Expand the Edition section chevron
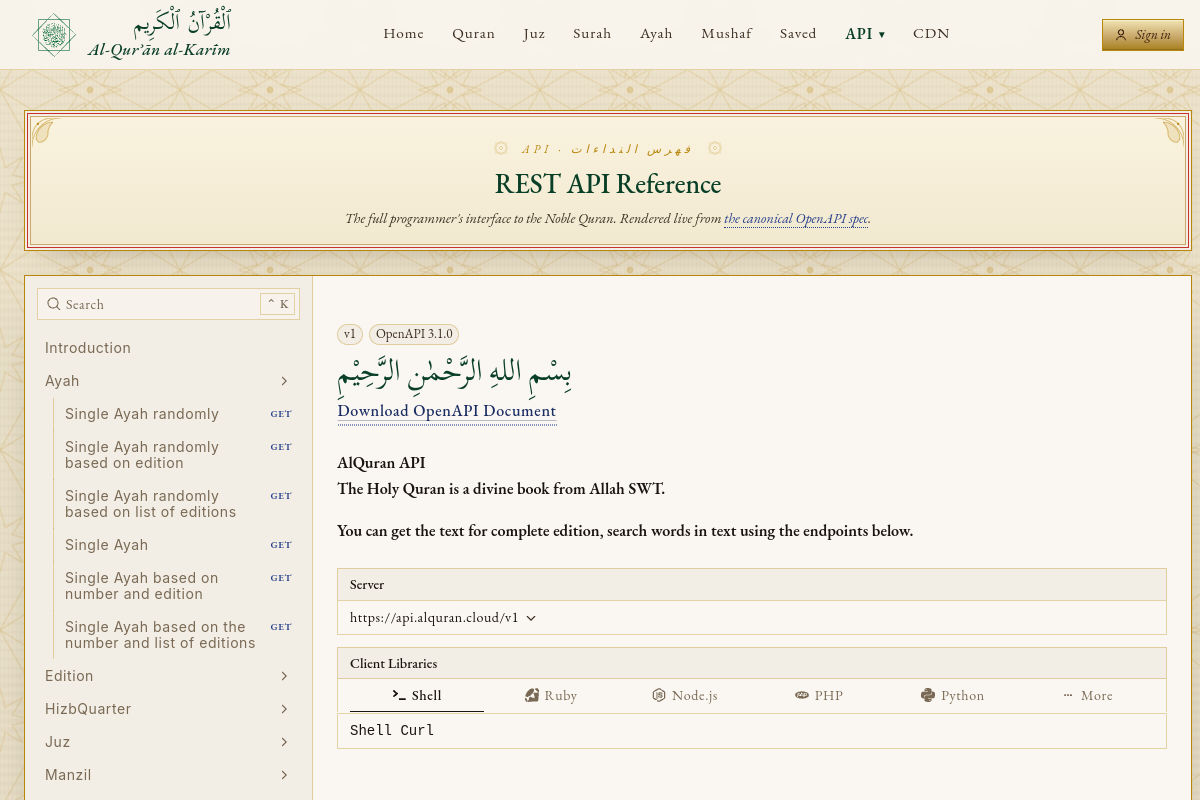Viewport: 1200px width, 800px height. [x=284, y=676]
